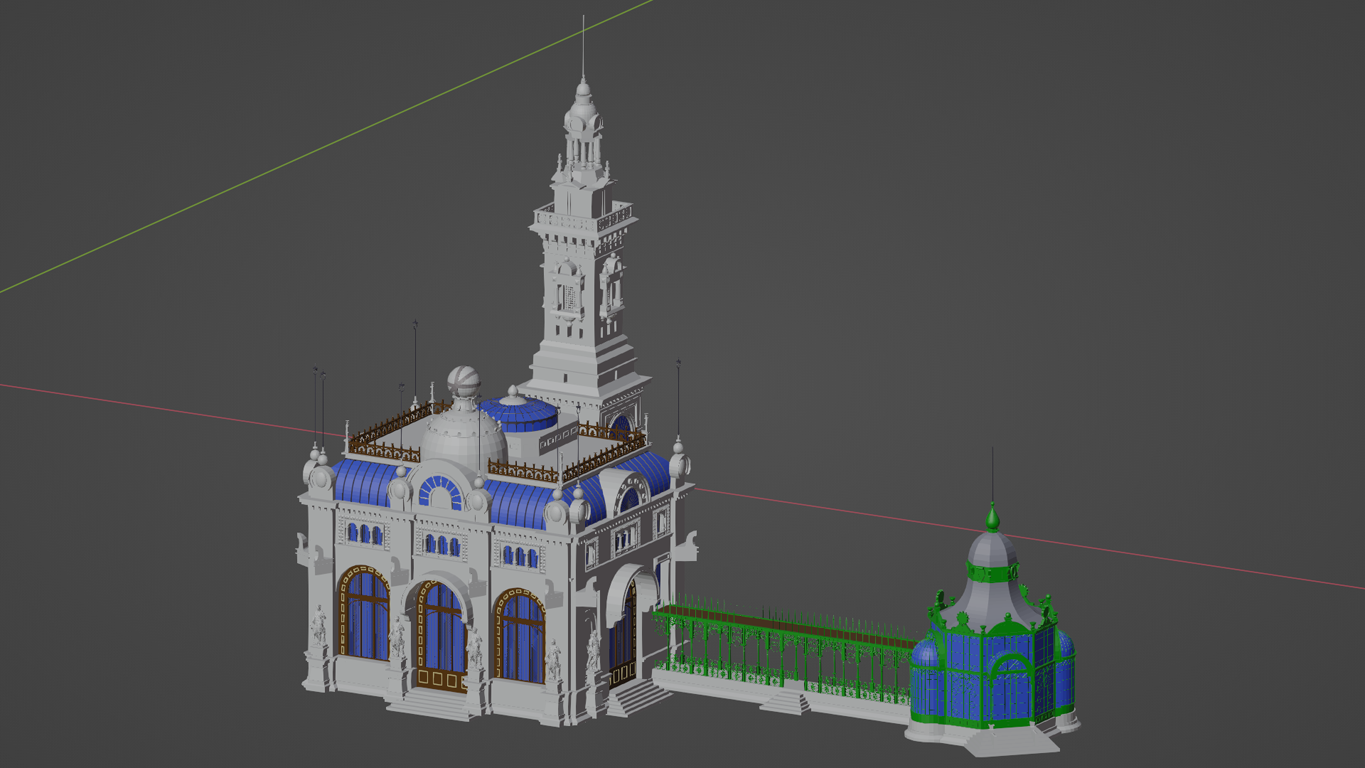Viewport: 1365px width, 768px height.
Task: Click the striped sphere atop the gray dome
Action: click(463, 380)
